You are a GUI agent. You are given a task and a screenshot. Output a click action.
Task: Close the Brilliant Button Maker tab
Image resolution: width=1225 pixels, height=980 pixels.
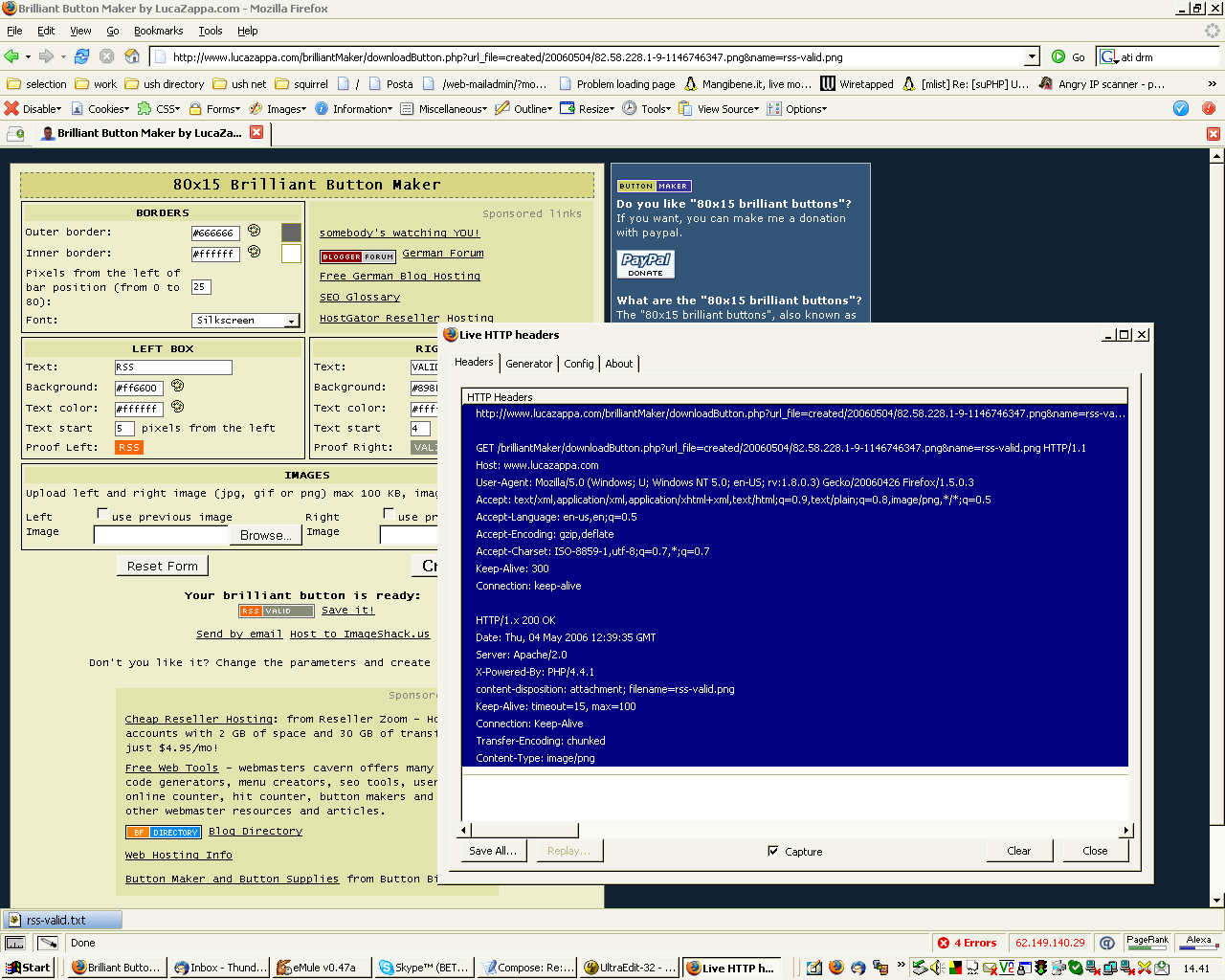tap(256, 132)
